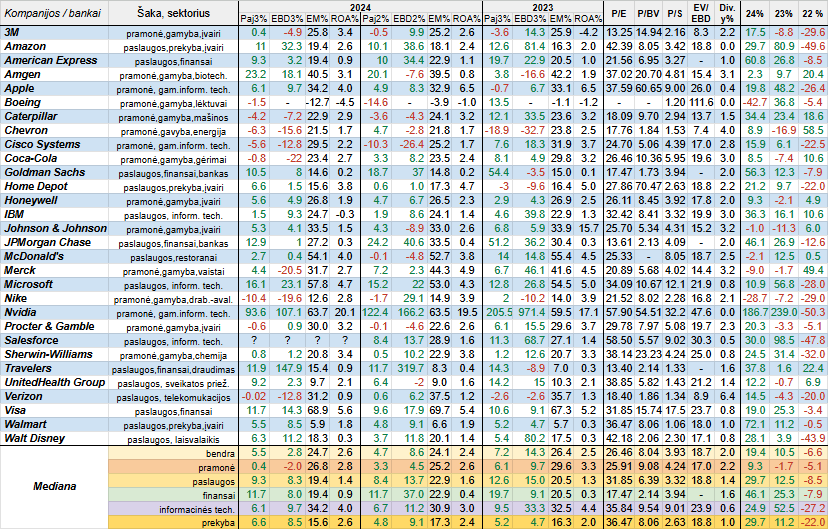Select the P/BV column header
Screen dimensions: 828x529
[648, 13]
